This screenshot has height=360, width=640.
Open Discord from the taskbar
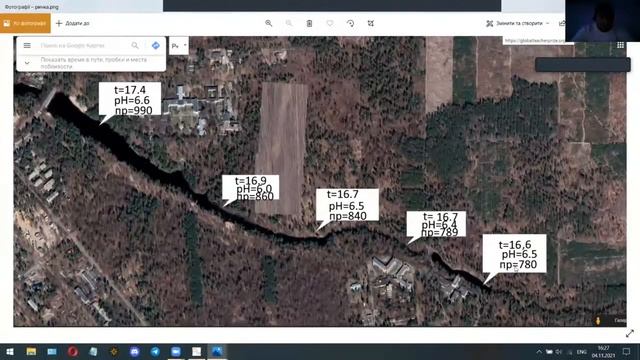135,351
